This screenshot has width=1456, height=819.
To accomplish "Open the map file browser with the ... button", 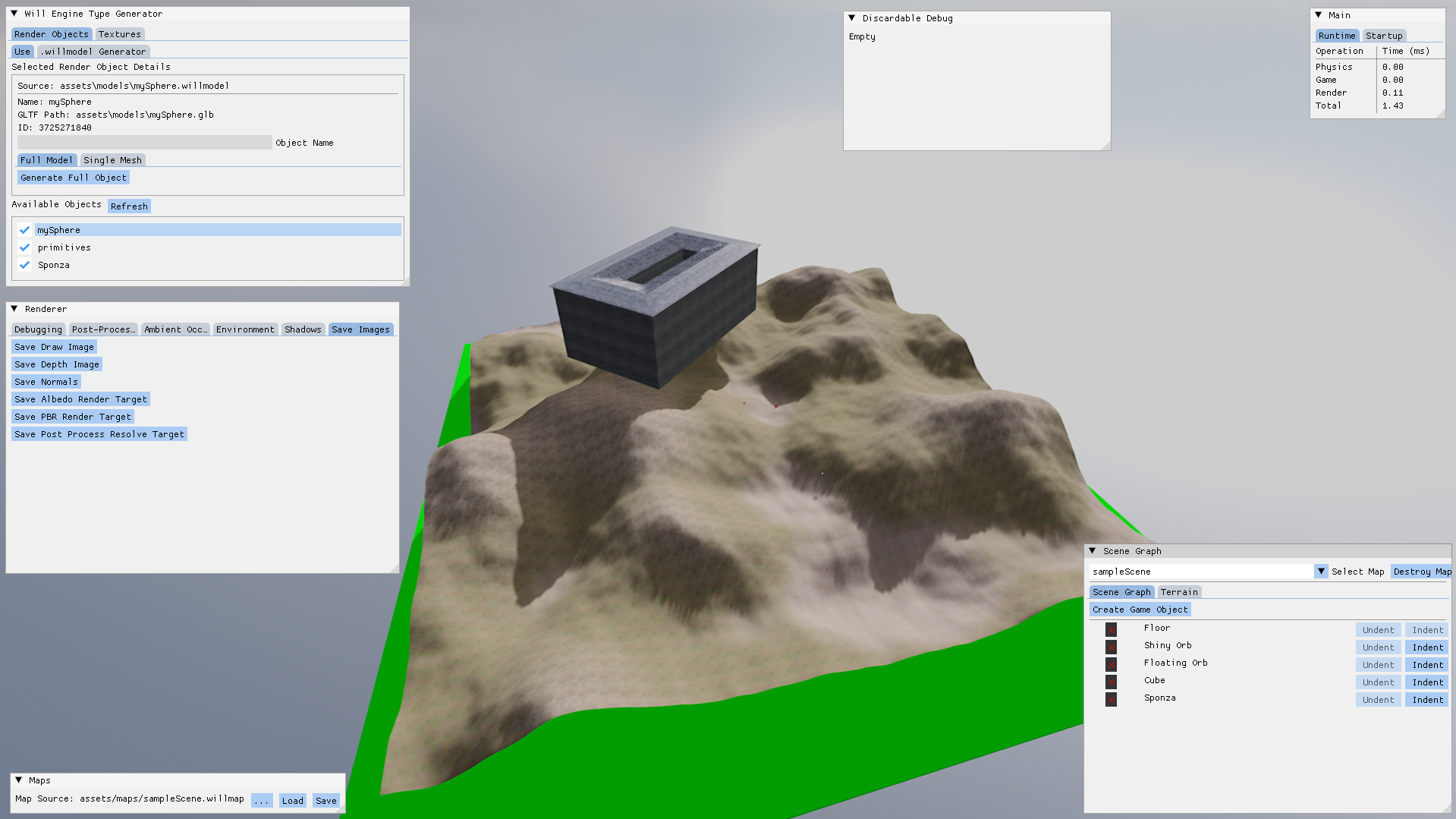I will tap(262, 799).
